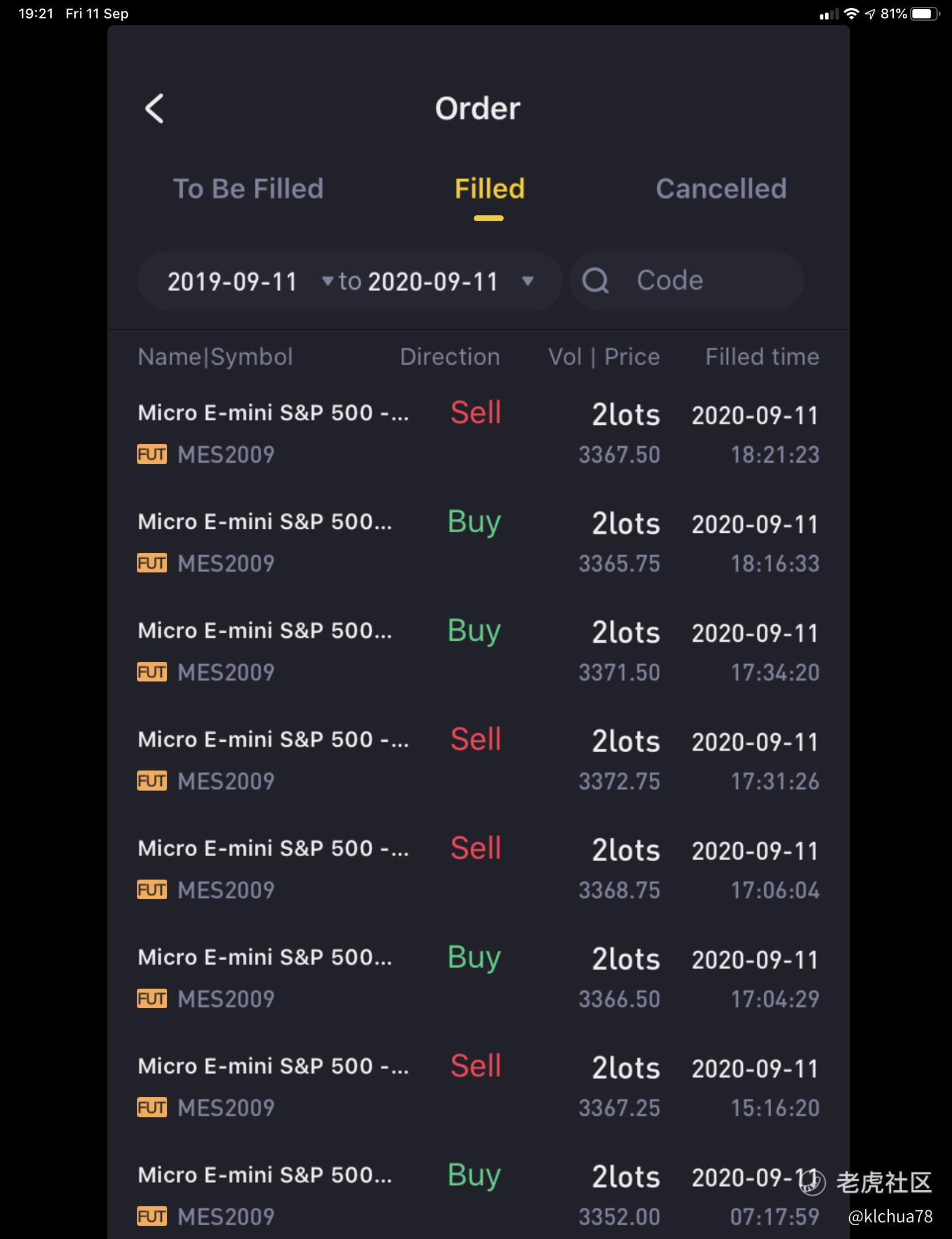
Task: Tap the Wi-Fi icon in status bar
Action: tap(852, 14)
